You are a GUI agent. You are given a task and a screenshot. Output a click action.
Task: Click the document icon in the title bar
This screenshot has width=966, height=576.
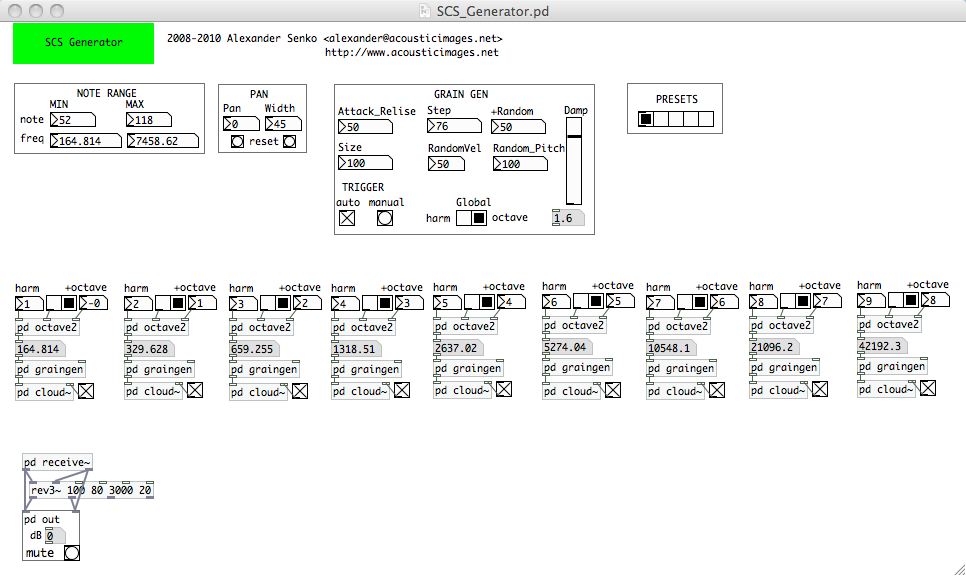(x=427, y=10)
